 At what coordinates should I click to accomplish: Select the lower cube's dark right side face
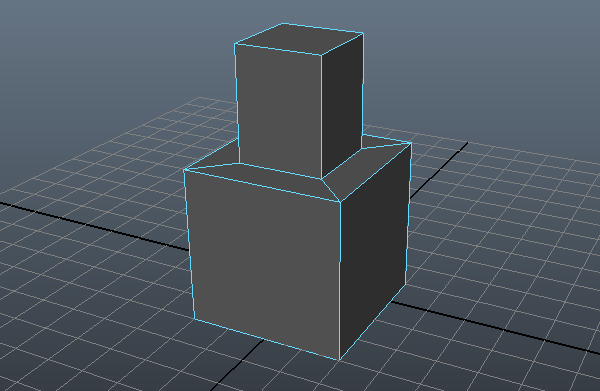click(x=374, y=249)
